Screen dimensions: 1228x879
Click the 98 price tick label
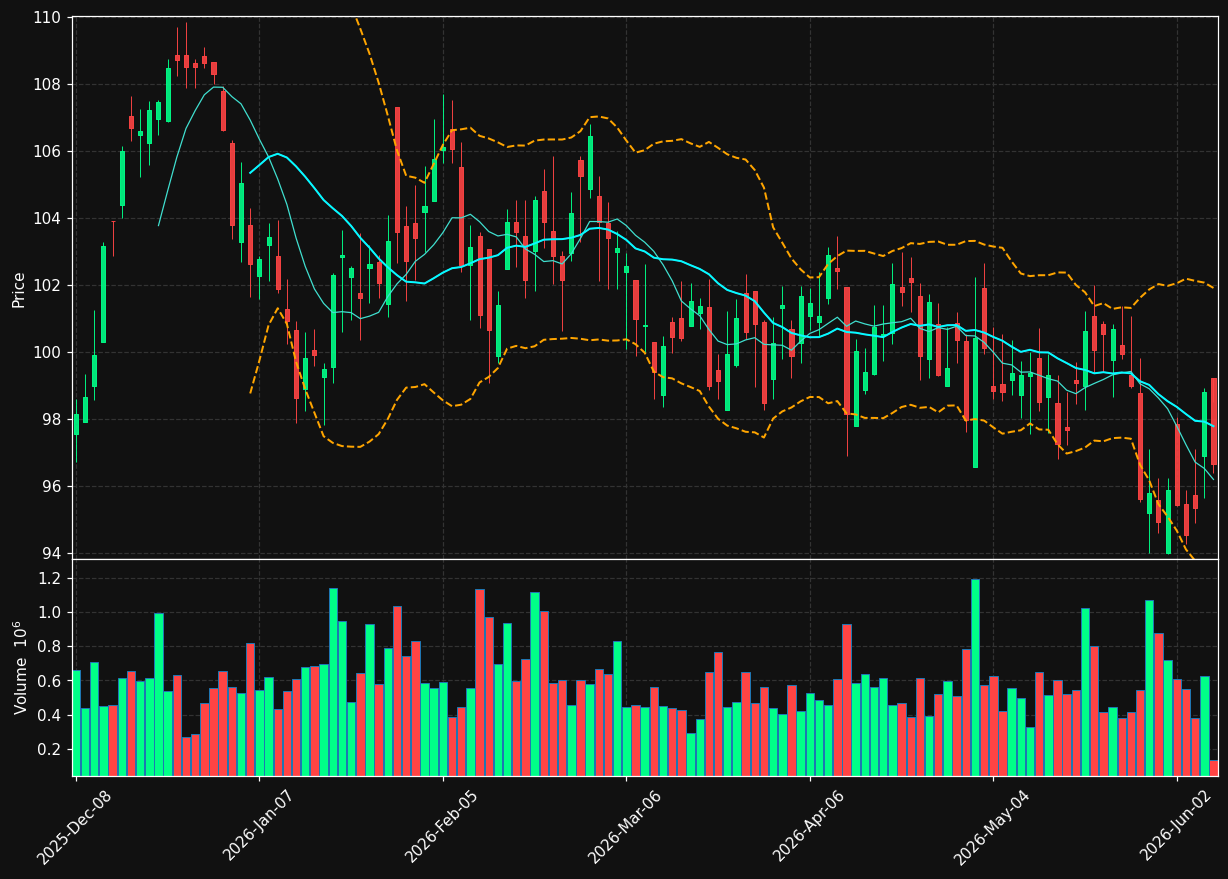[x=51, y=420]
